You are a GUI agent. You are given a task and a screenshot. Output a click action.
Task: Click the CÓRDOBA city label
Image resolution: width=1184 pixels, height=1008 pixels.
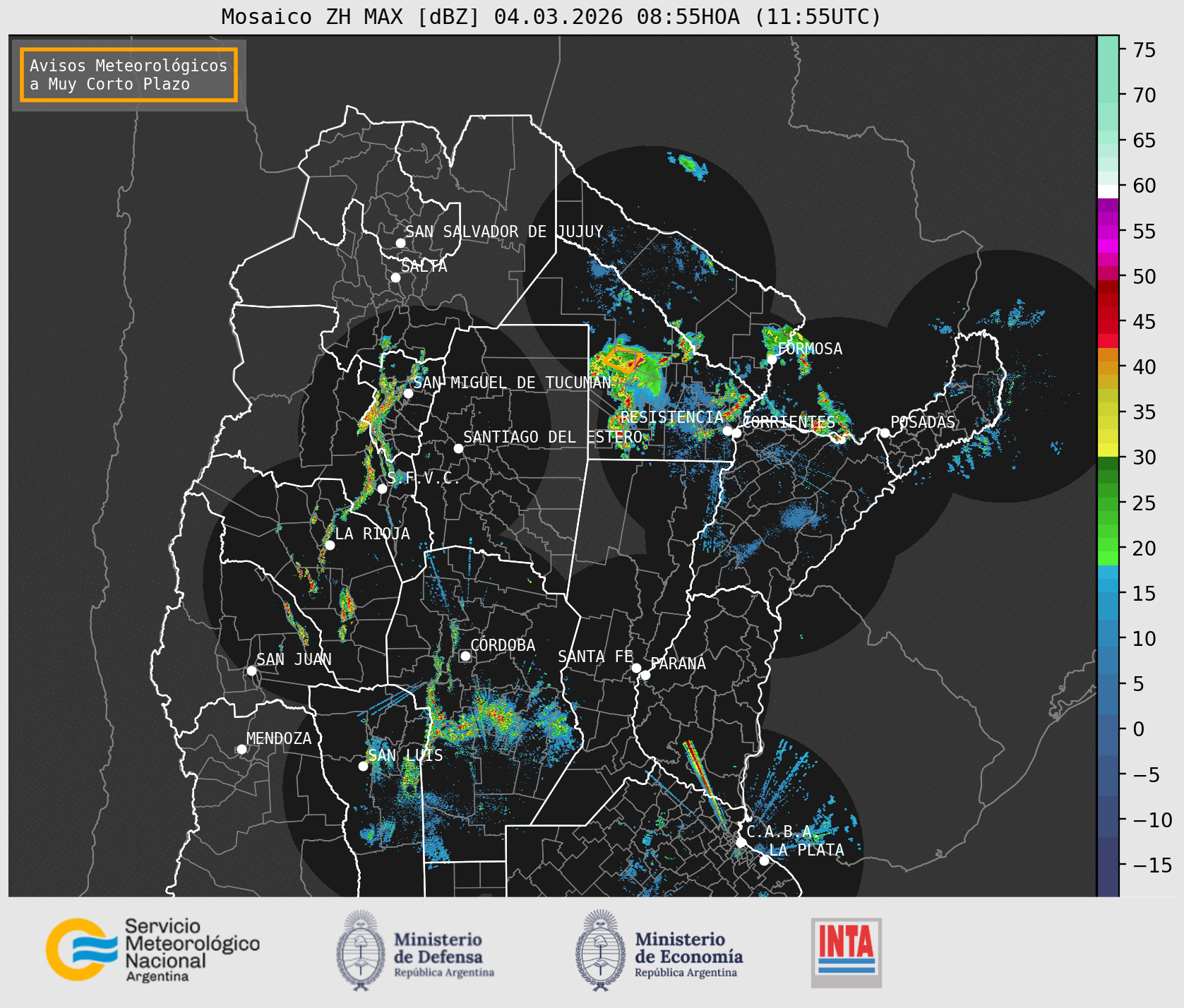click(503, 645)
